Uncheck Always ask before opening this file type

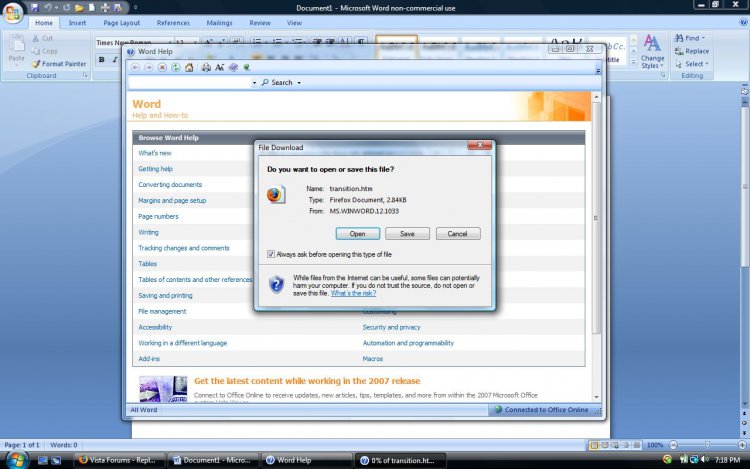[x=271, y=254]
